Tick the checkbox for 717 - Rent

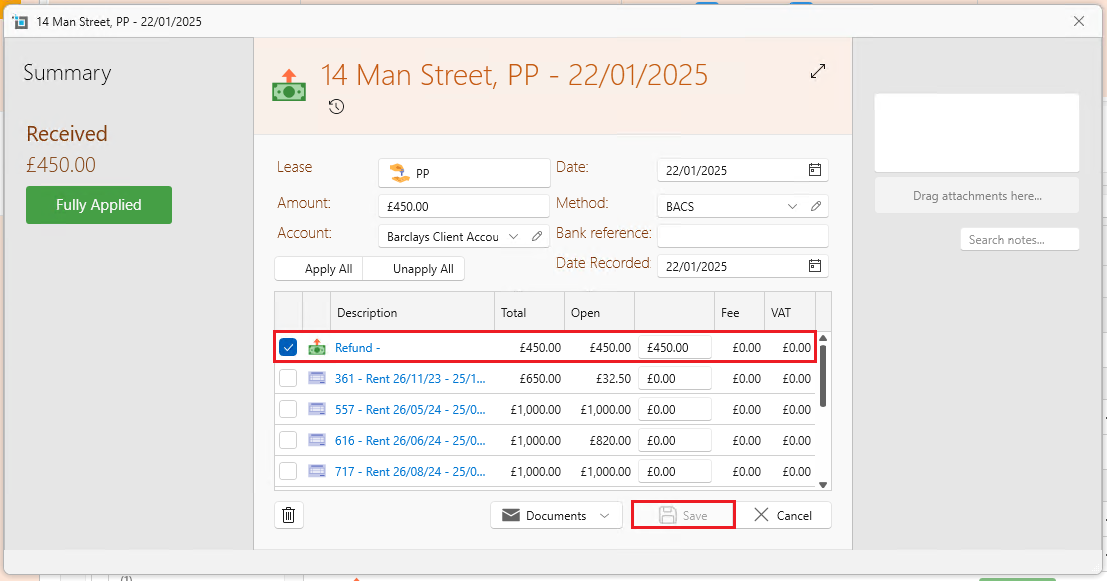(288, 471)
